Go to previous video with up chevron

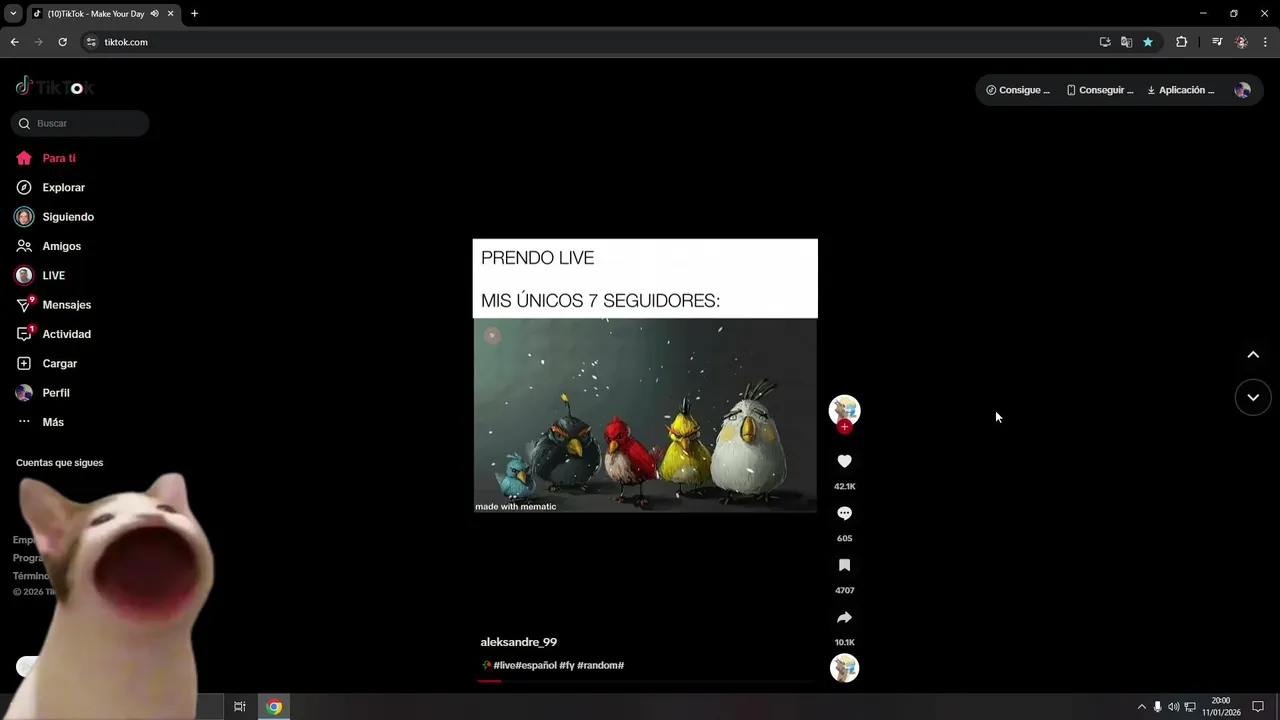1253,355
